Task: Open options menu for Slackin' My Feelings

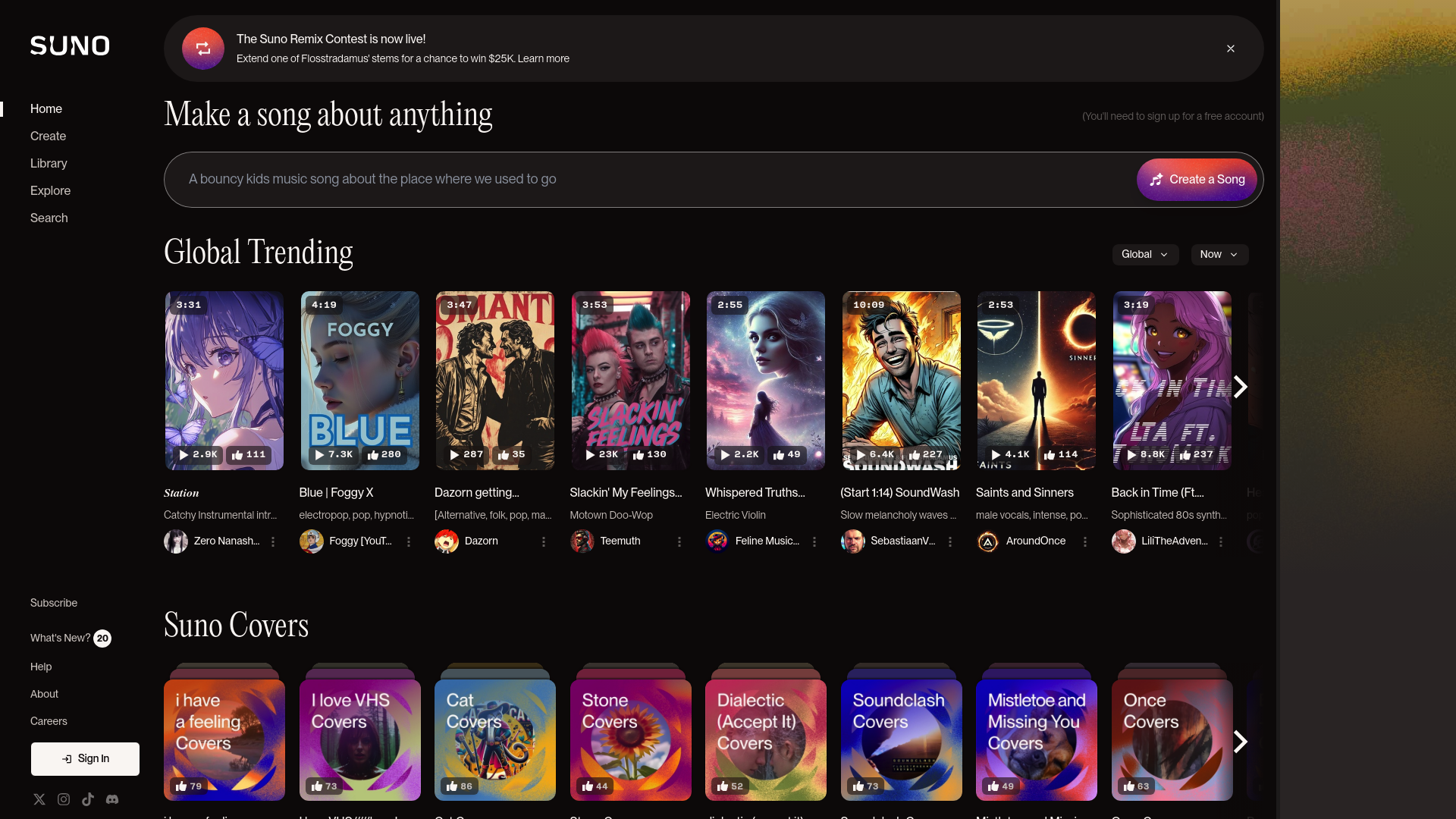Action: point(679,541)
